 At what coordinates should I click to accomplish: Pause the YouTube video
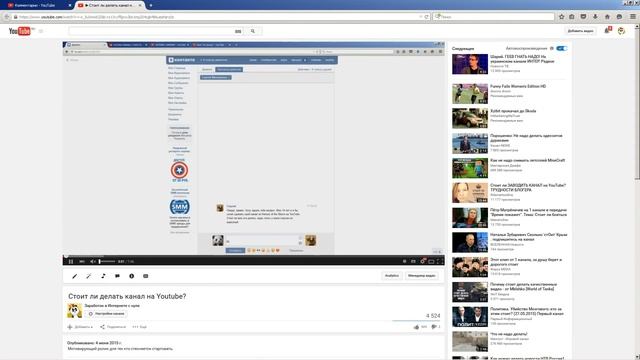[71, 261]
